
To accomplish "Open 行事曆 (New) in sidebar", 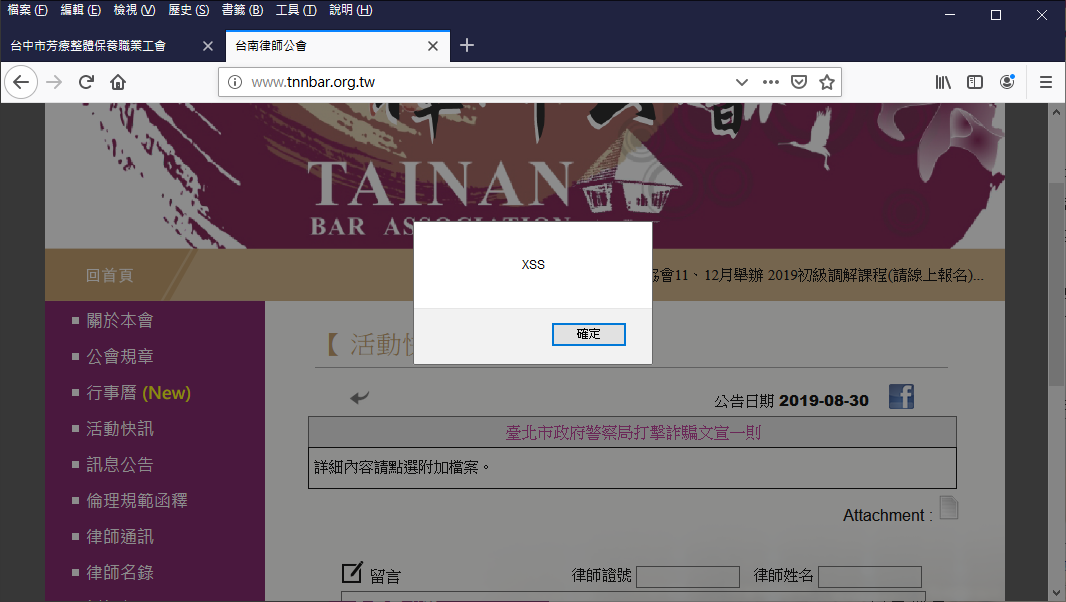I will (x=138, y=392).
